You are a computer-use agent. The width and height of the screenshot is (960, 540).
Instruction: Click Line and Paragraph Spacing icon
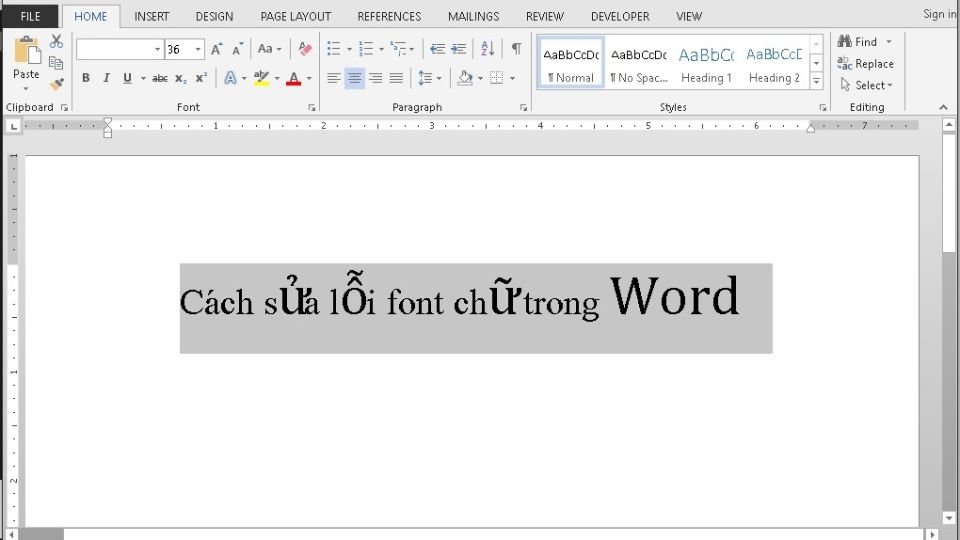(x=425, y=78)
